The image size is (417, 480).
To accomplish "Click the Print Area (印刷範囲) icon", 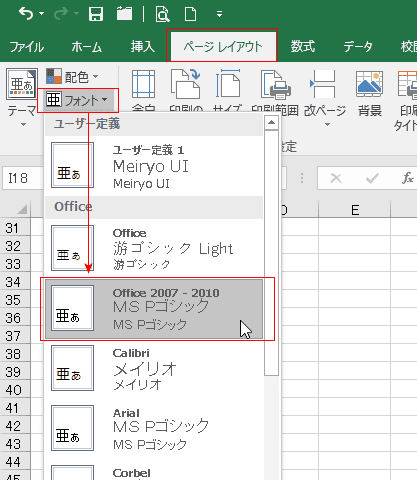I will 276,85.
